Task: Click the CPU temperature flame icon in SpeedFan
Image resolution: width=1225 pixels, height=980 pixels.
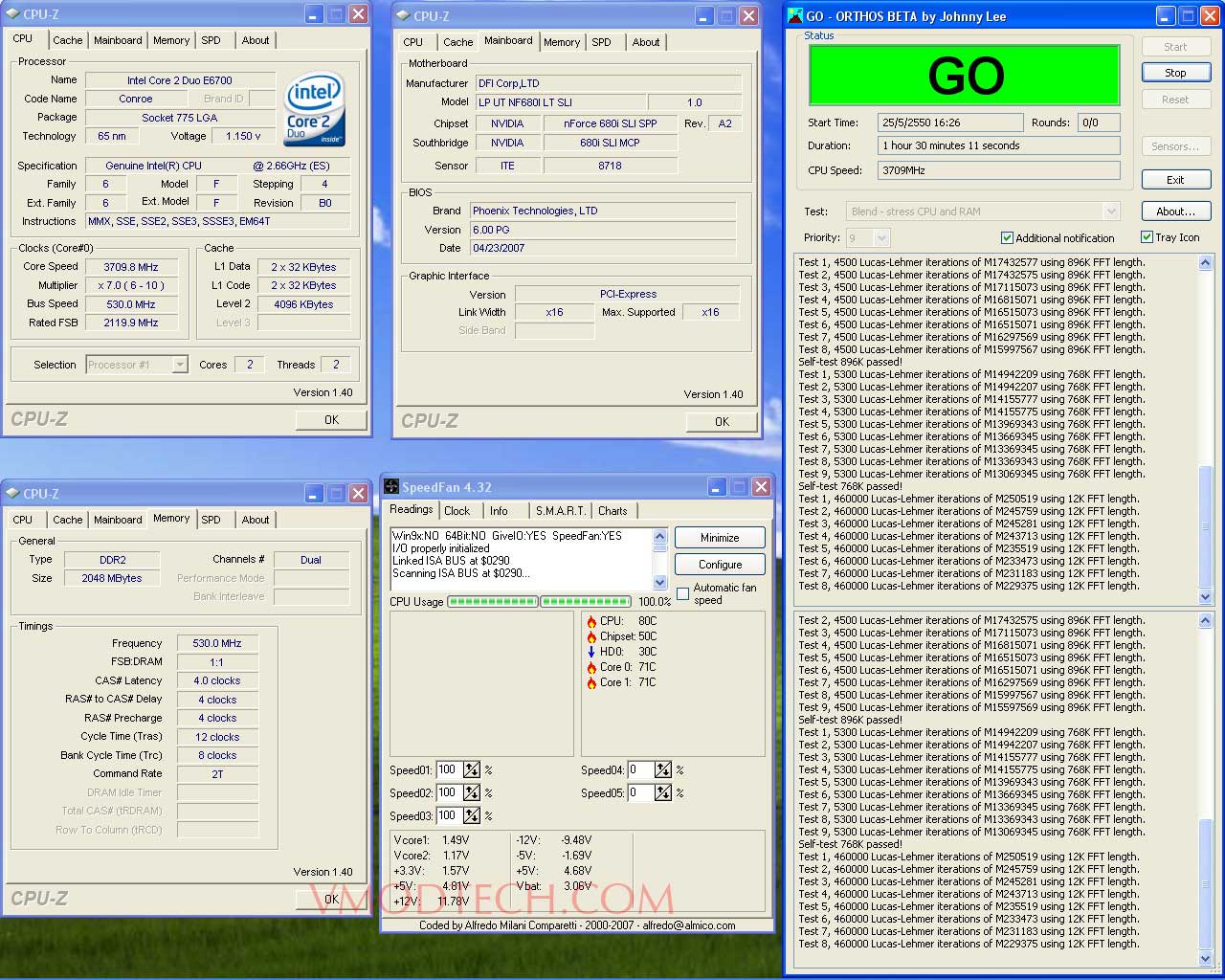Action: pyautogui.click(x=591, y=621)
